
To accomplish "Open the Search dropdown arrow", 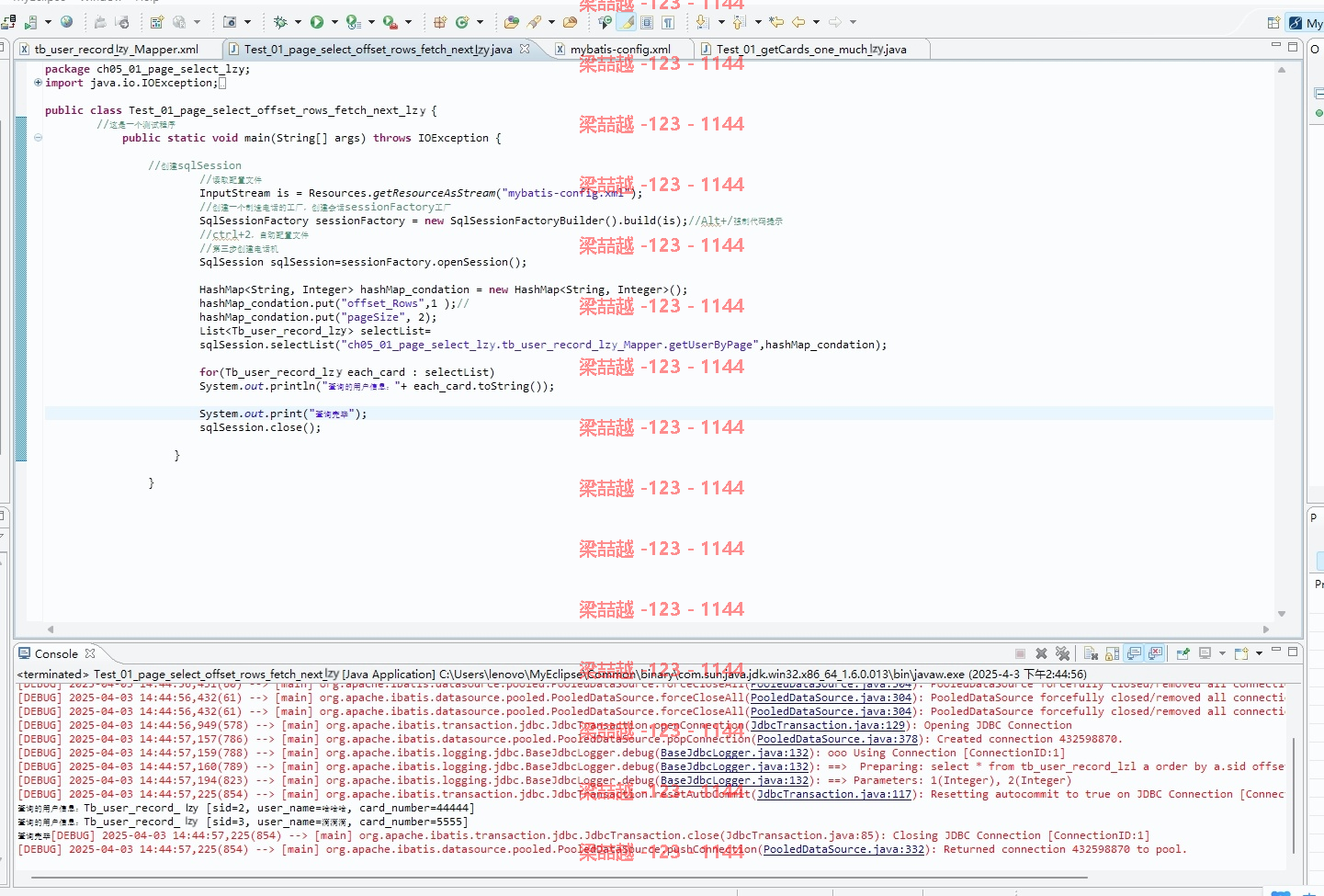I will click(x=551, y=21).
